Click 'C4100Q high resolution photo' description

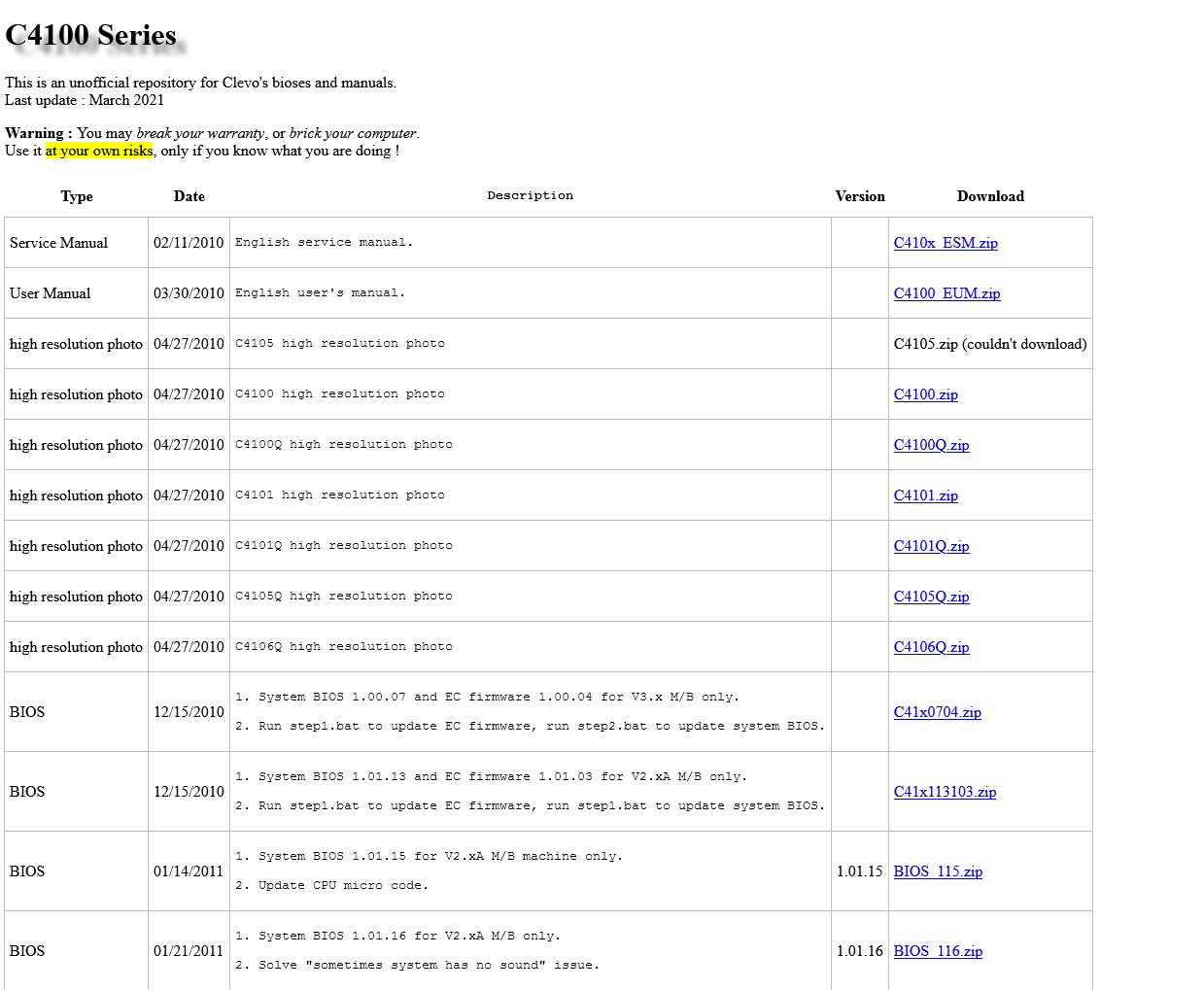344,444
